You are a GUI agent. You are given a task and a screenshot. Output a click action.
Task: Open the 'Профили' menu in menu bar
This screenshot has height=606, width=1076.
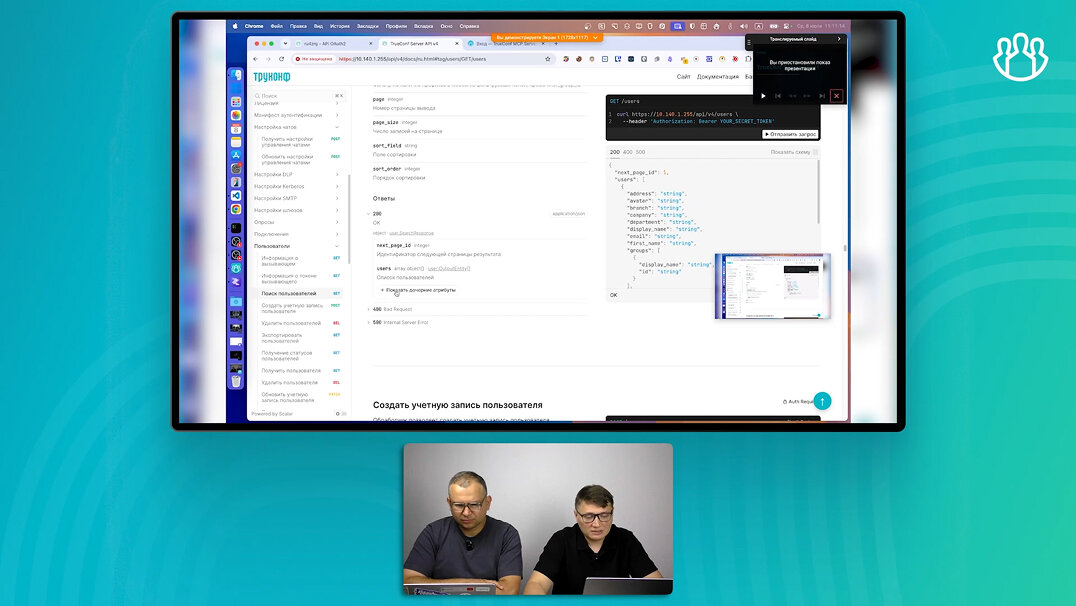pos(396,26)
